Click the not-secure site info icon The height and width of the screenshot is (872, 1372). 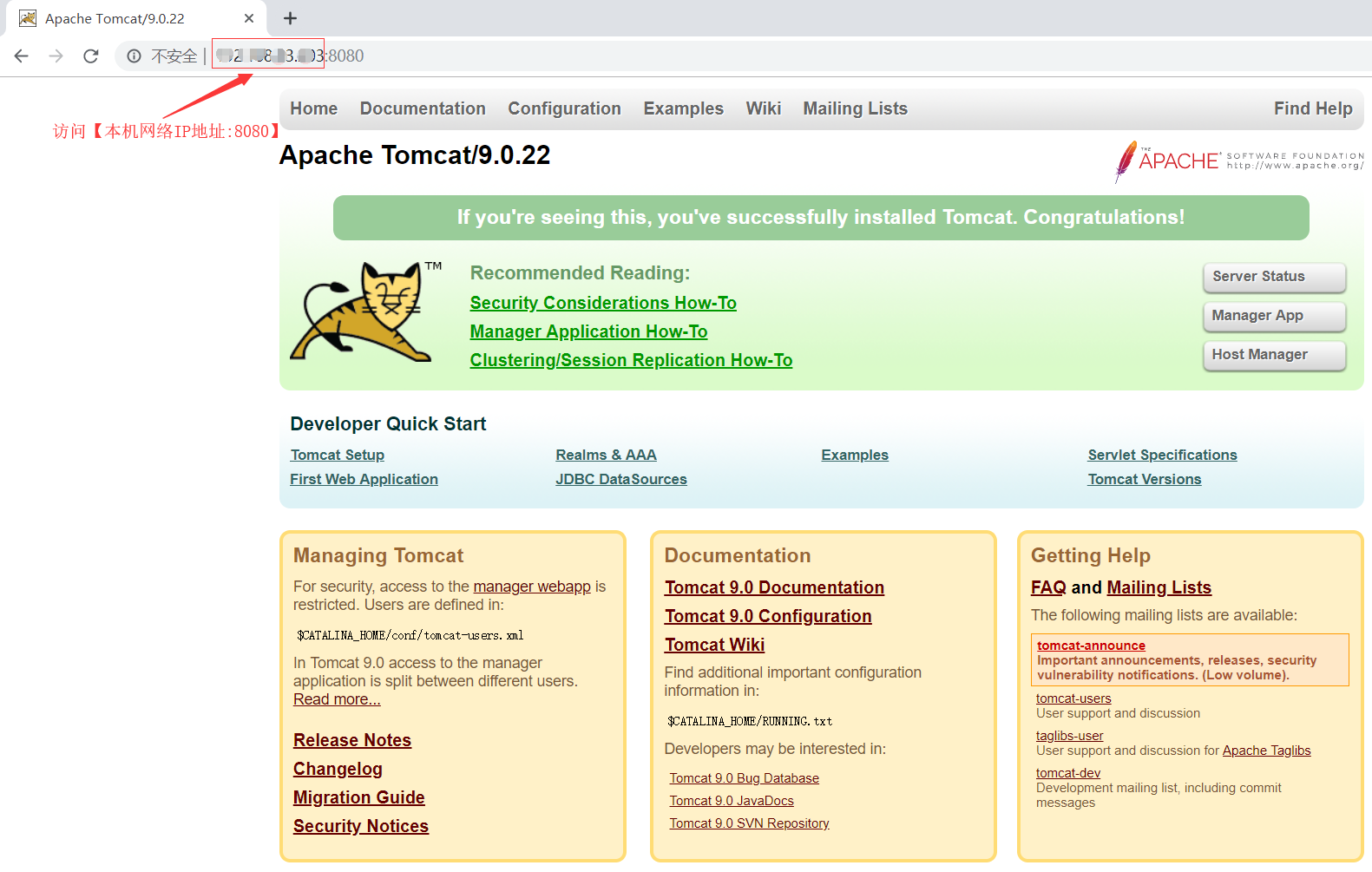click(x=134, y=56)
